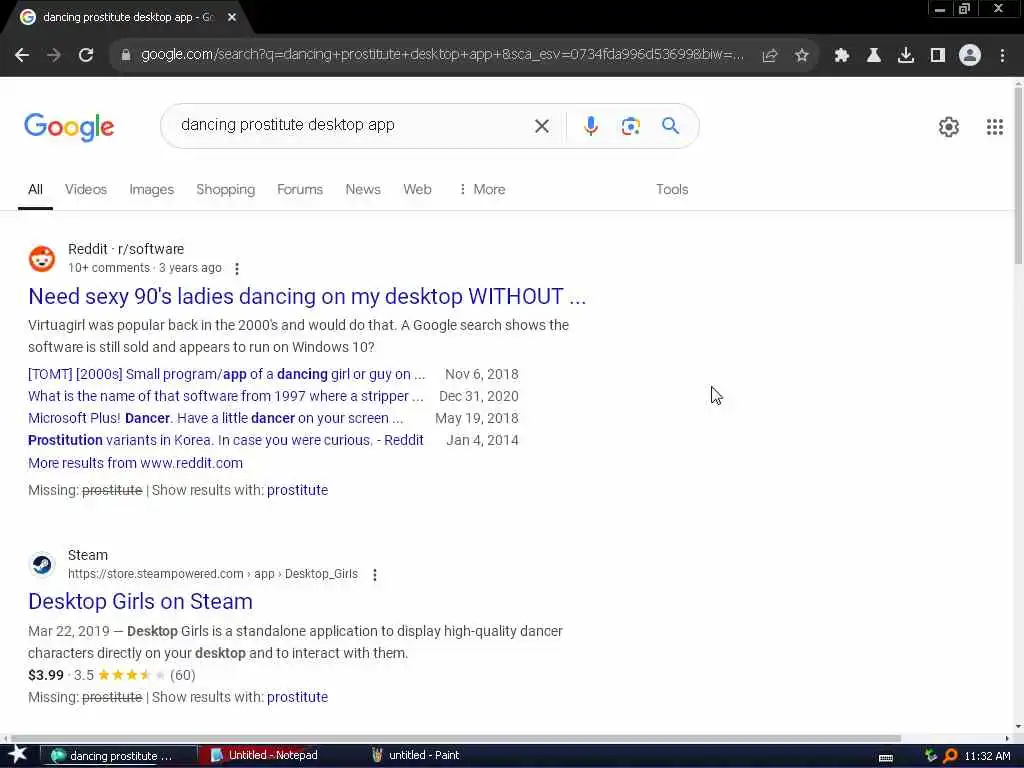The width and height of the screenshot is (1024, 768).
Task: Click the Chrome taskbar button
Action: coord(118,756)
